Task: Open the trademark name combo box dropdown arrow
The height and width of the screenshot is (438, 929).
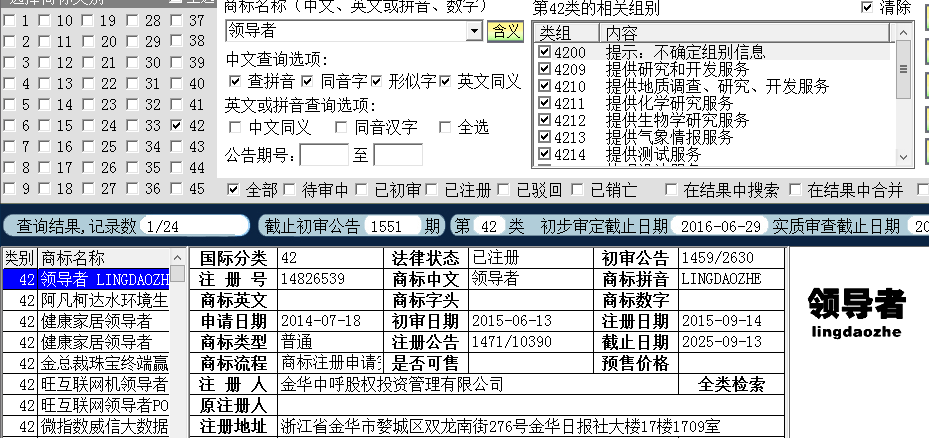Action: [x=474, y=31]
